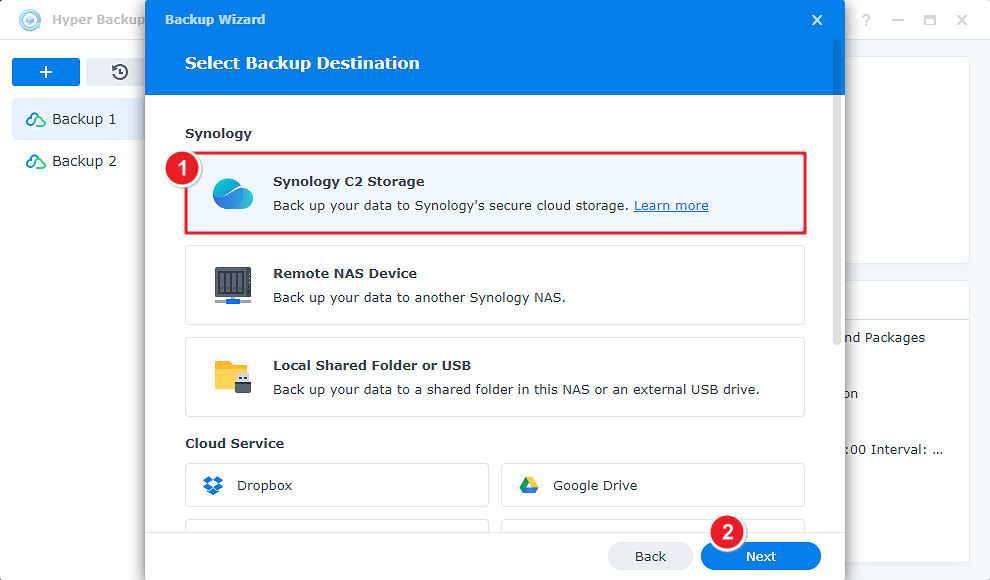Open the backup restore history icon
This screenshot has height=580, width=990.
(x=119, y=72)
